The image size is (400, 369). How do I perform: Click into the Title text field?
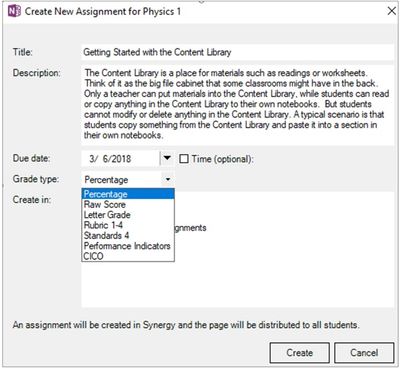click(x=238, y=52)
